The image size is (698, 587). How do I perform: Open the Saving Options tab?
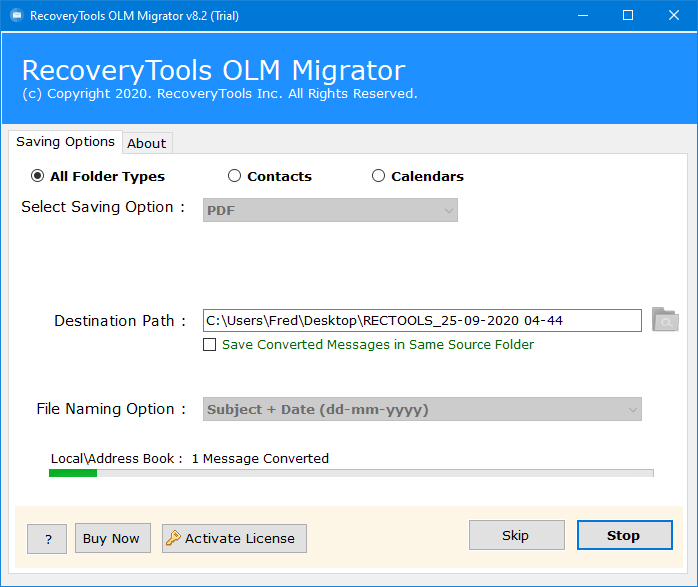pyautogui.click(x=65, y=142)
